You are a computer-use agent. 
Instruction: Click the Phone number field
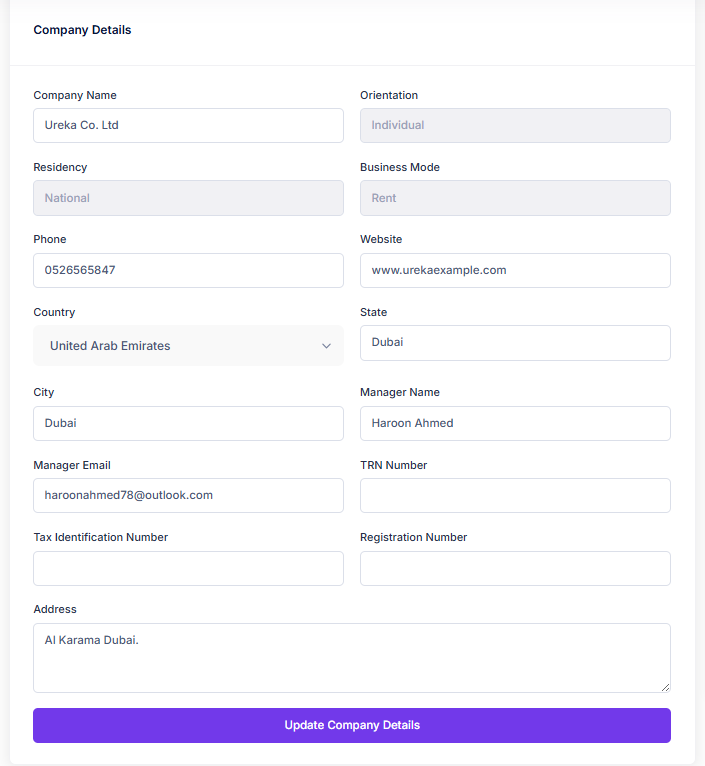pos(188,271)
